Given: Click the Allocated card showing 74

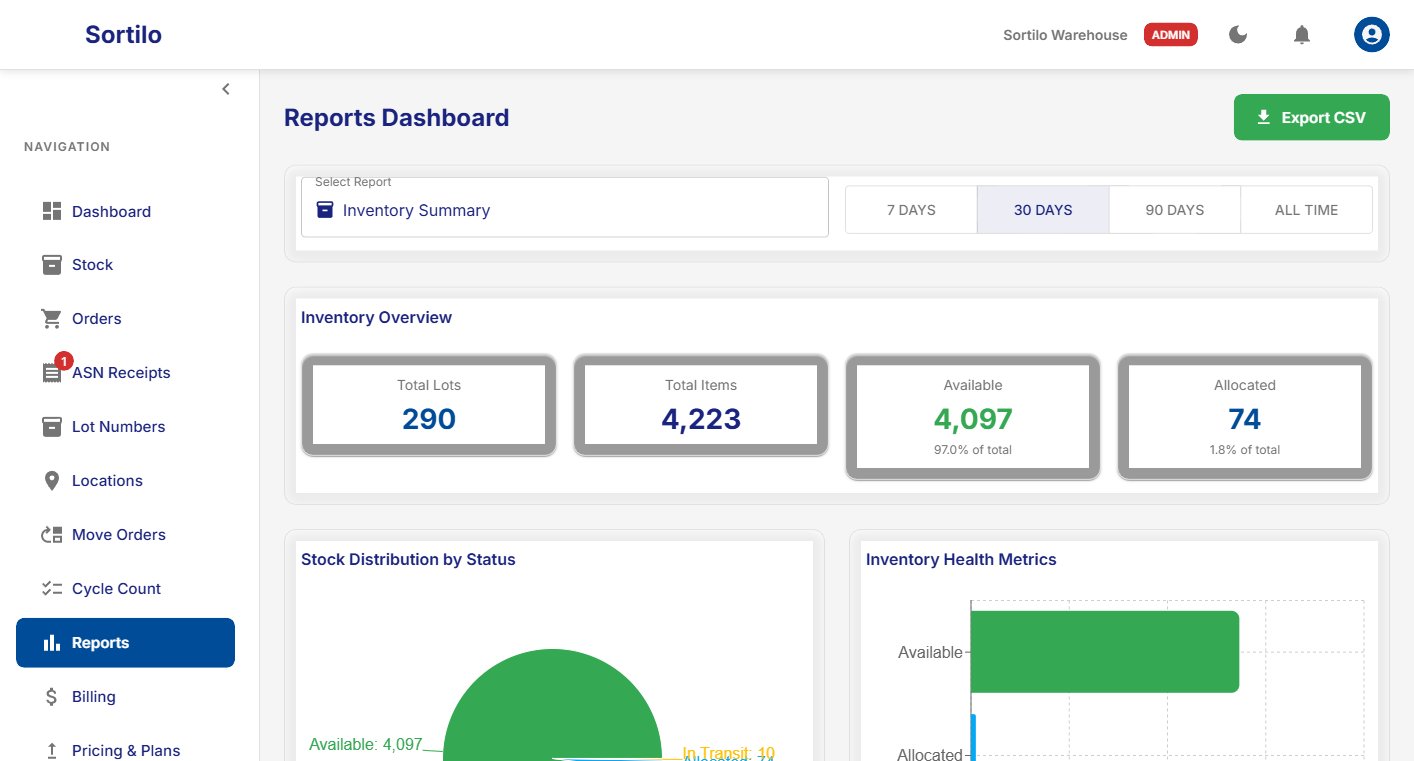Looking at the screenshot, I should pyautogui.click(x=1245, y=417).
